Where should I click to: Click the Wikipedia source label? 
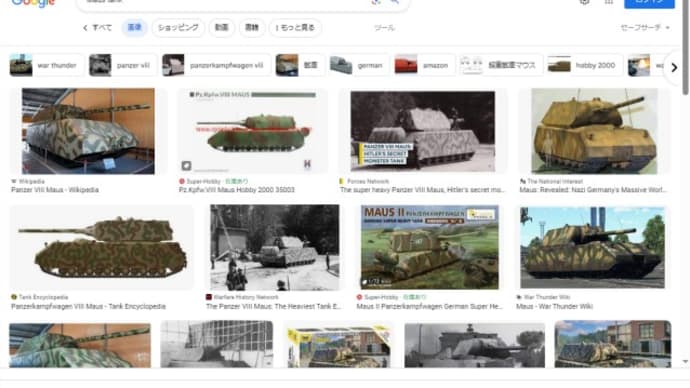28,181
